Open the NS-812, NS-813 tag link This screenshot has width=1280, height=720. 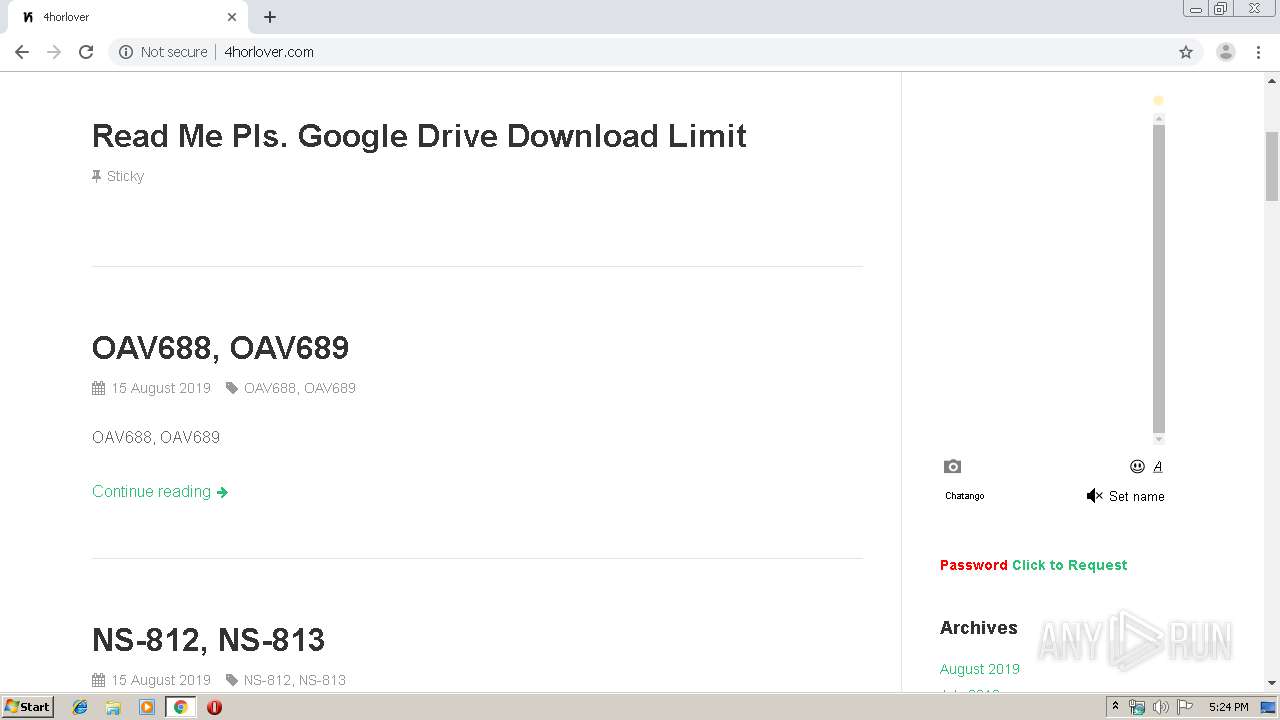tap(295, 680)
